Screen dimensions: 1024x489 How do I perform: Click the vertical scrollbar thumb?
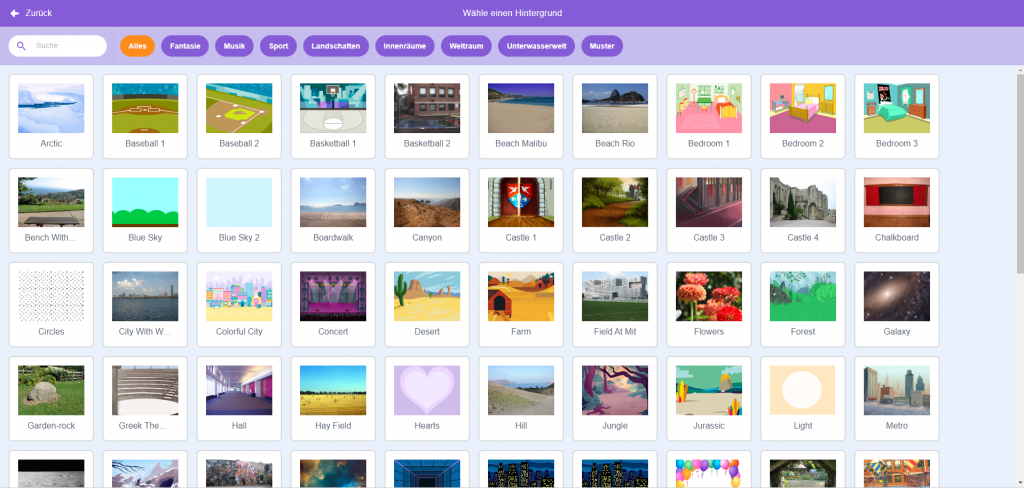pyautogui.click(x=1020, y=174)
